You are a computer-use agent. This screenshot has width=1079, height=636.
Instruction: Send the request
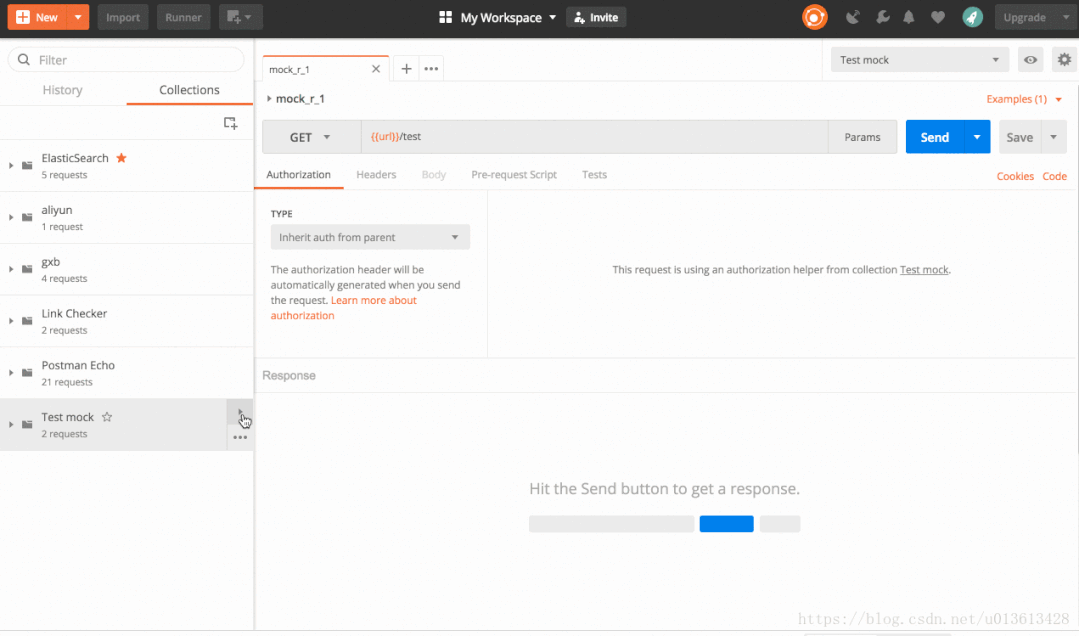coord(934,137)
